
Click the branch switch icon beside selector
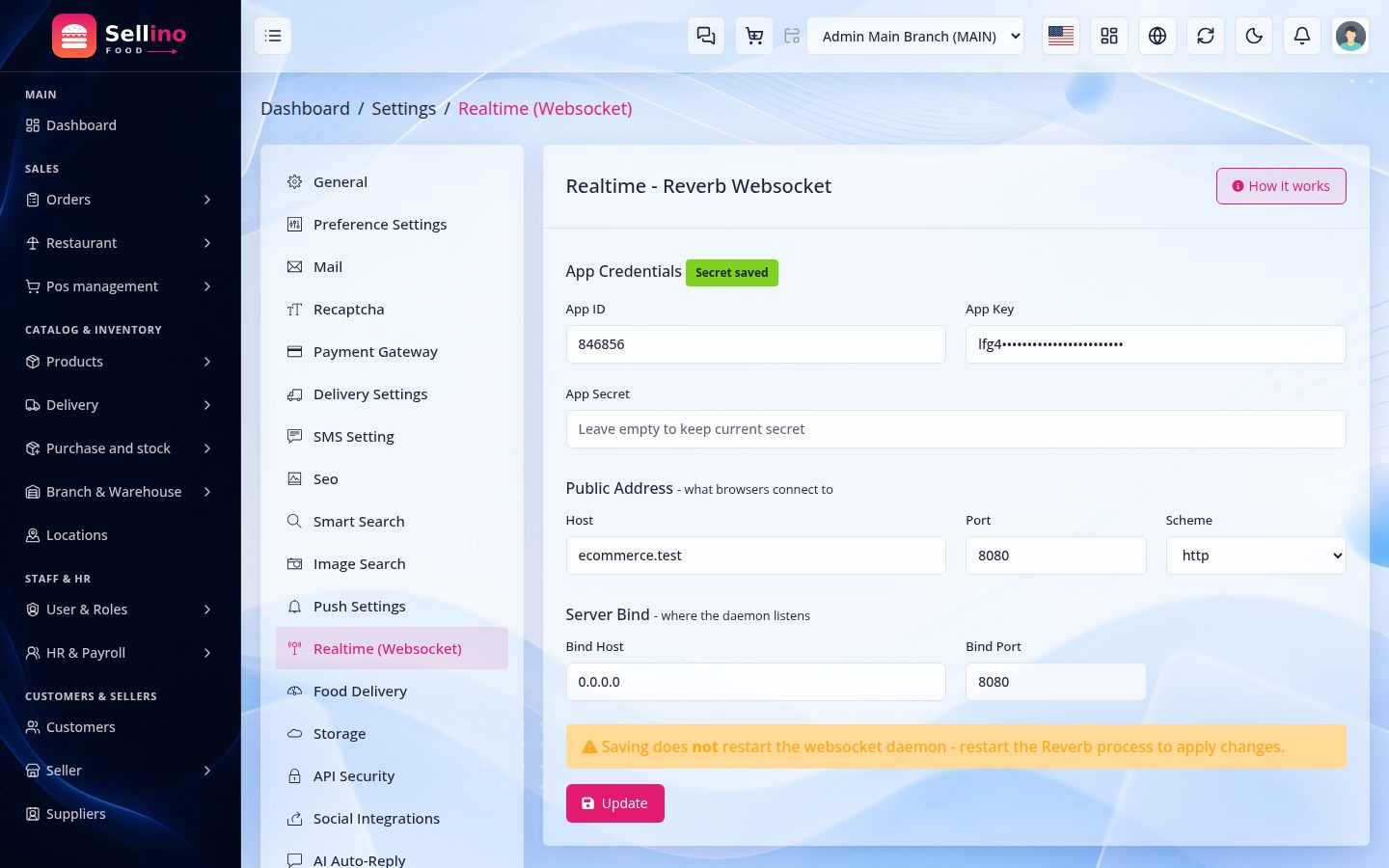point(792,36)
